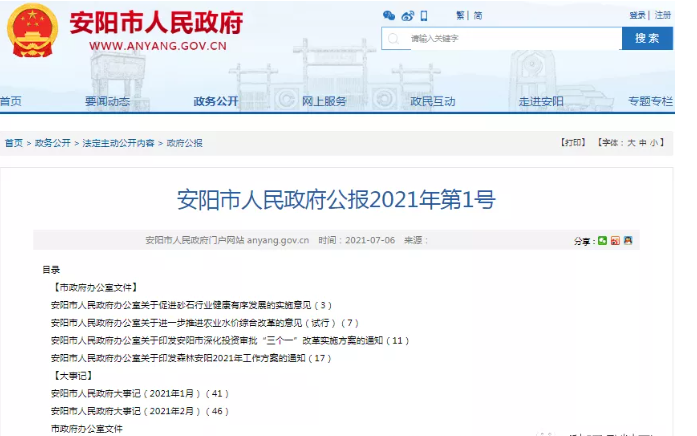
Task: Click the WeChat icon in the header
Action: pos(389,16)
